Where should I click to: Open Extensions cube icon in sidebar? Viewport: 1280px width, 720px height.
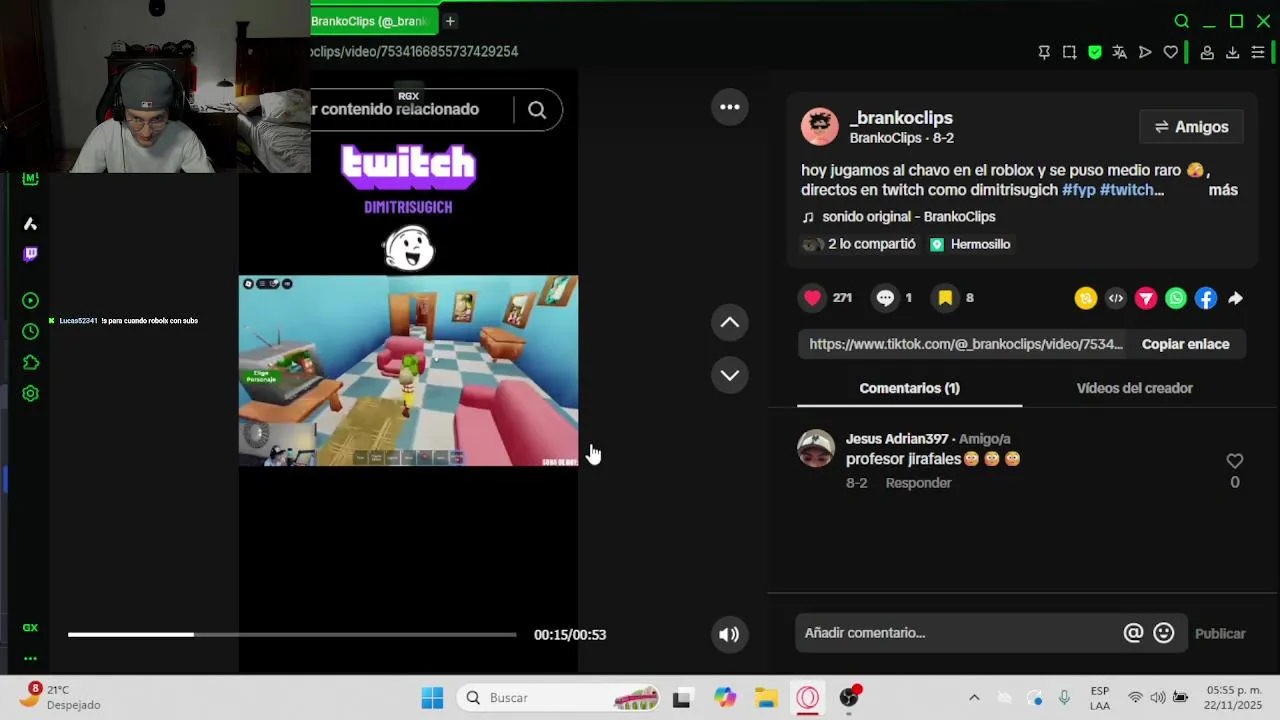pyautogui.click(x=30, y=363)
